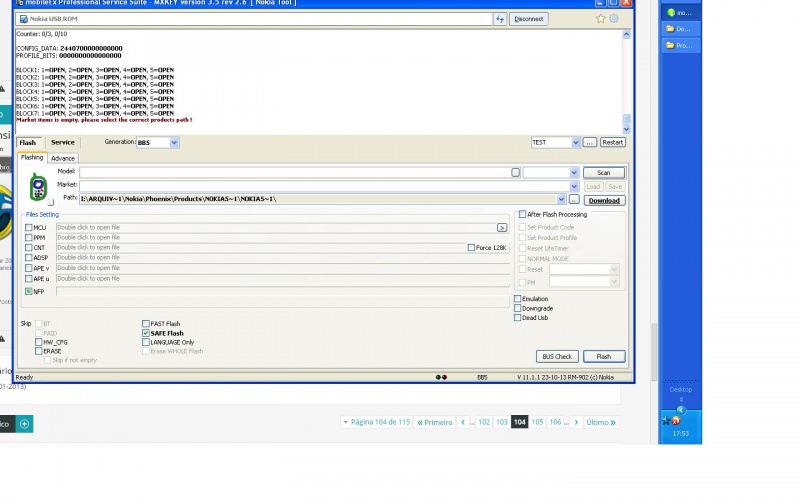Click the Disconnect button
Screen dimensions: 800x500
coord(529,19)
